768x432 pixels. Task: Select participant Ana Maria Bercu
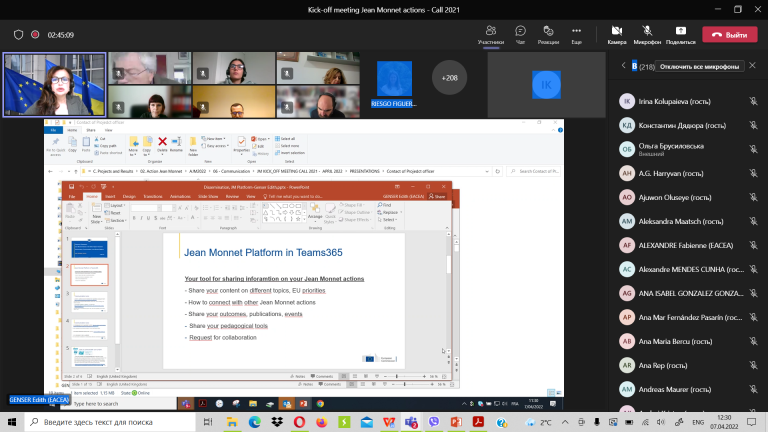click(688, 341)
